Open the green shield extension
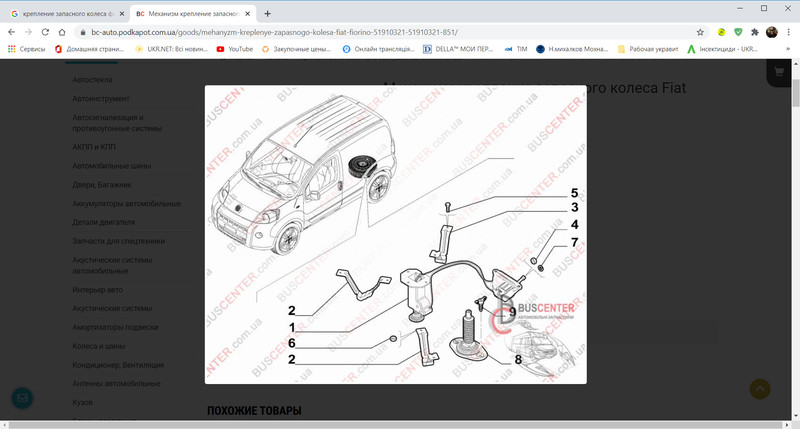This screenshot has height=429, width=800. pos(738,32)
